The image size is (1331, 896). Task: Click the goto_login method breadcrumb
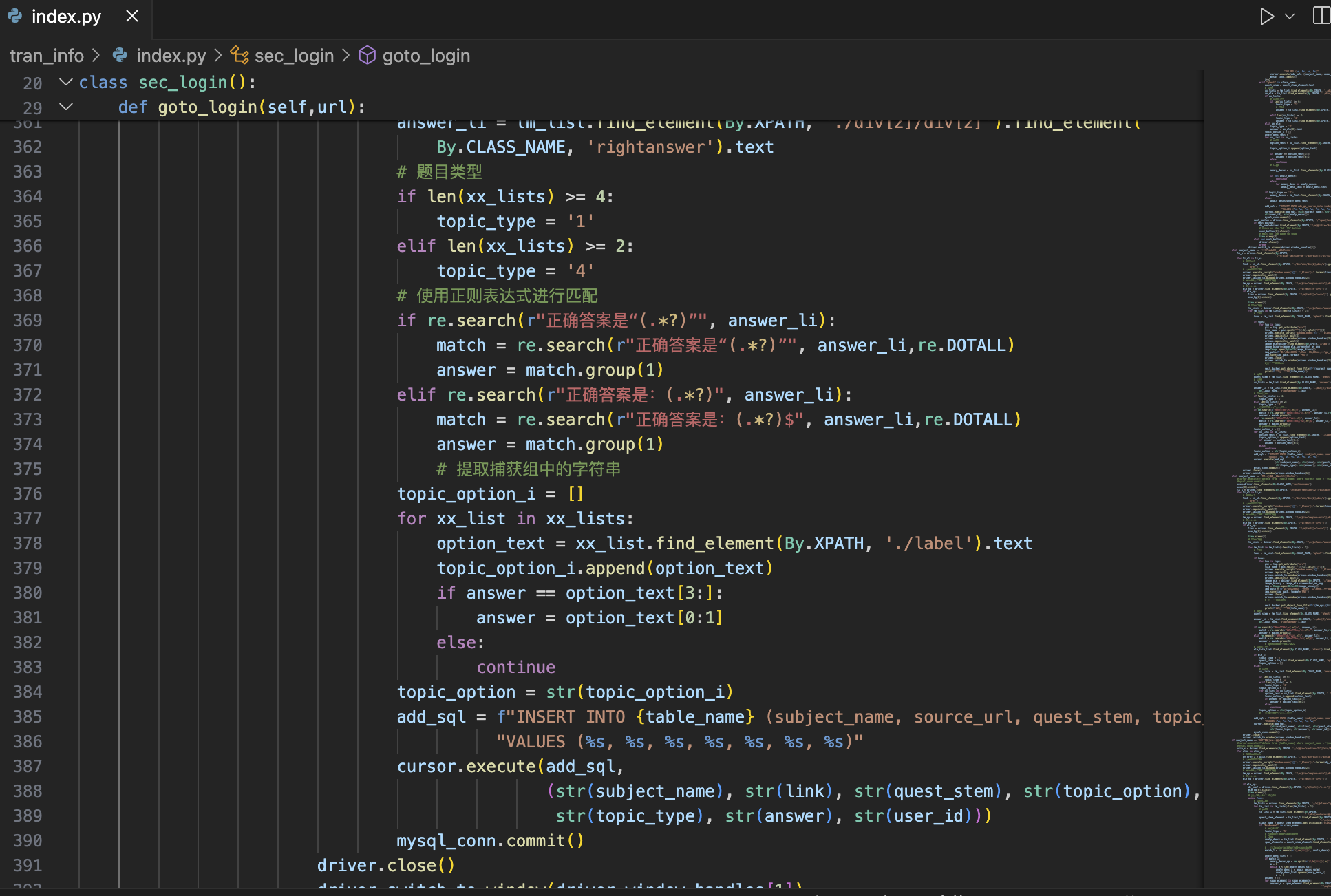[x=426, y=56]
